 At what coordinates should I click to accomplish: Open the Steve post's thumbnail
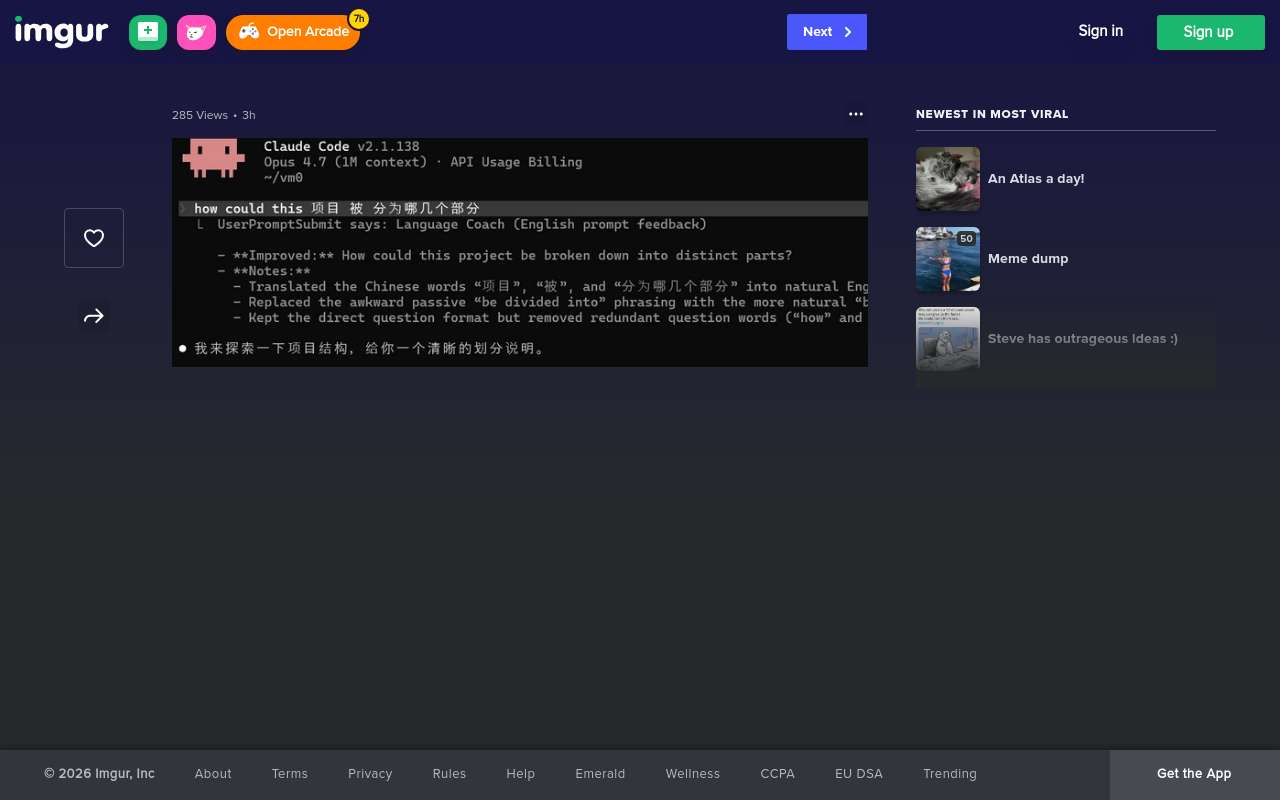[948, 339]
